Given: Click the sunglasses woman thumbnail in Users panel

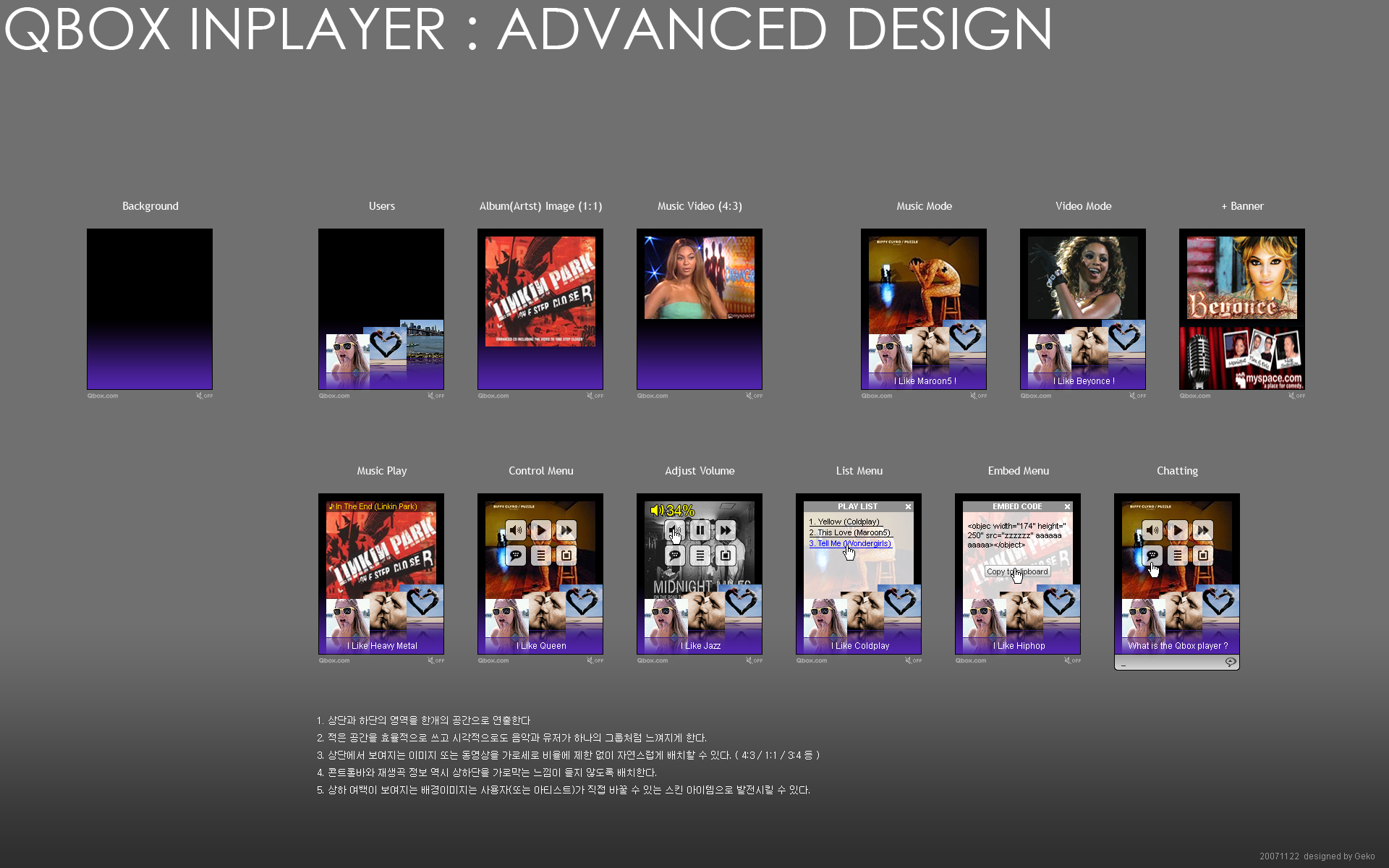Looking at the screenshot, I should coord(348,353).
